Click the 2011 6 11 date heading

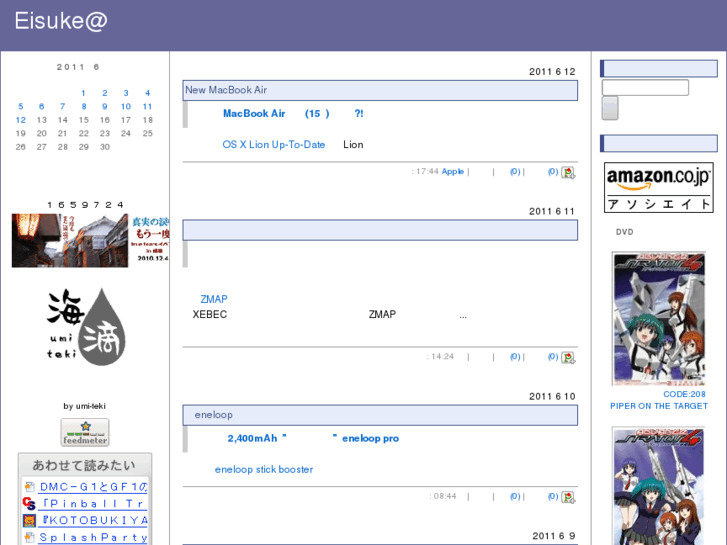click(552, 212)
